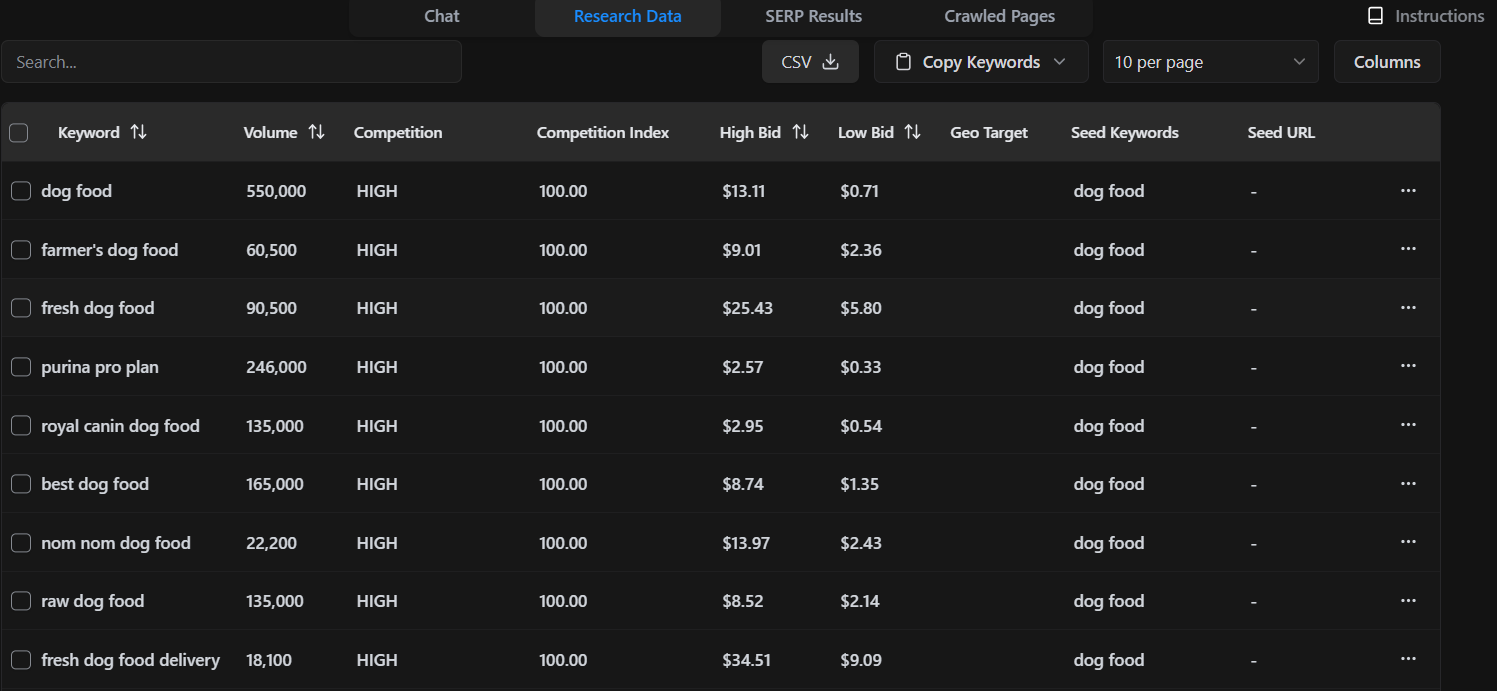
Task: Open three-dot menu for dog food row
Action: coord(1408,190)
